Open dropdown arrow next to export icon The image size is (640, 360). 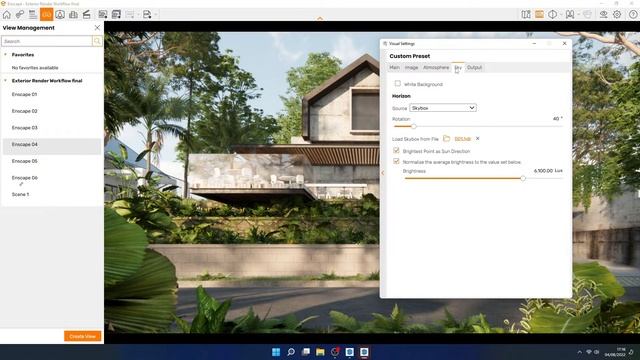(x=156, y=15)
